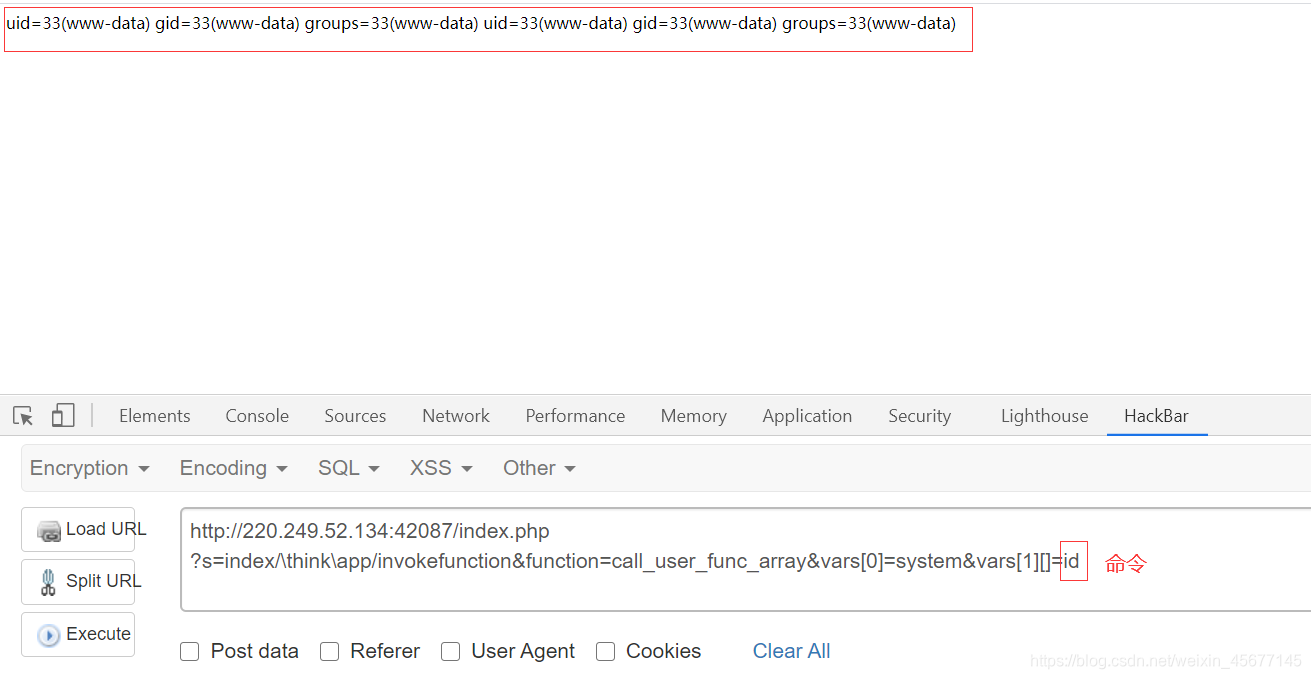Toggle the device toolbar icon
Image resolution: width=1311 pixels, height=679 pixels.
[x=64, y=416]
